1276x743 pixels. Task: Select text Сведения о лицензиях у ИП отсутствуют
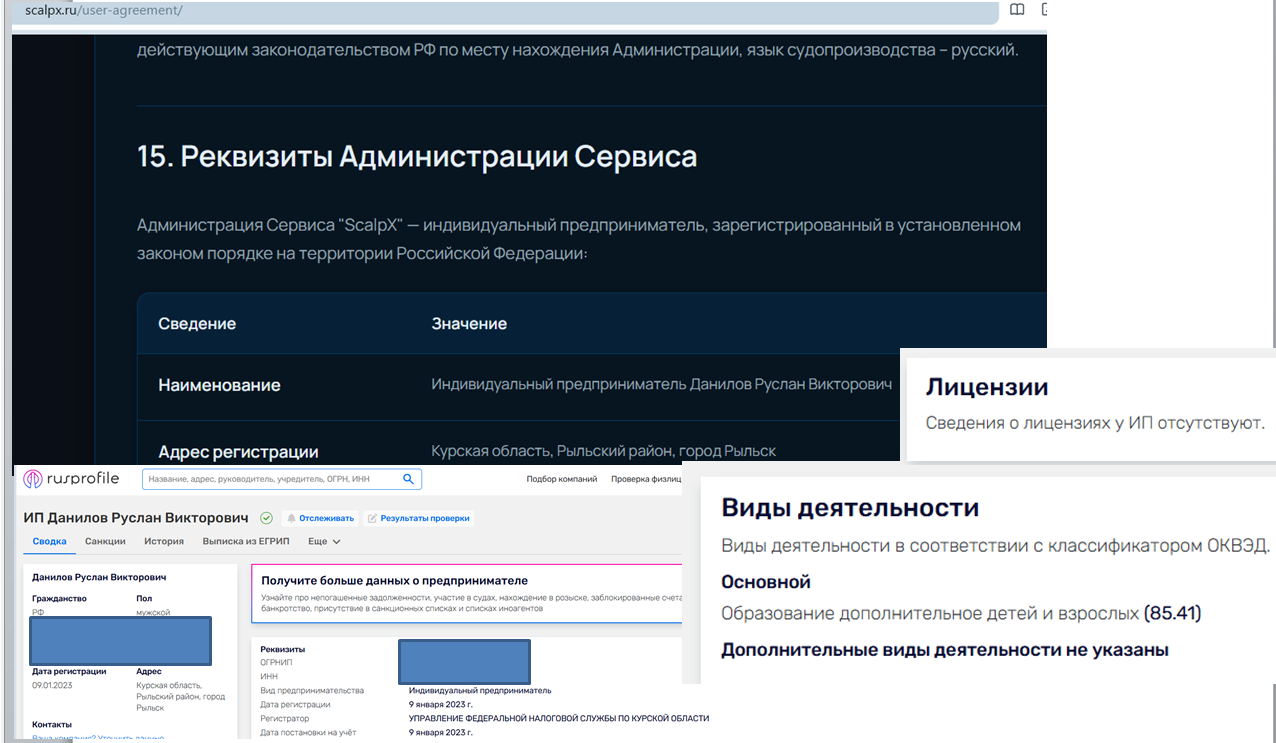point(1095,423)
